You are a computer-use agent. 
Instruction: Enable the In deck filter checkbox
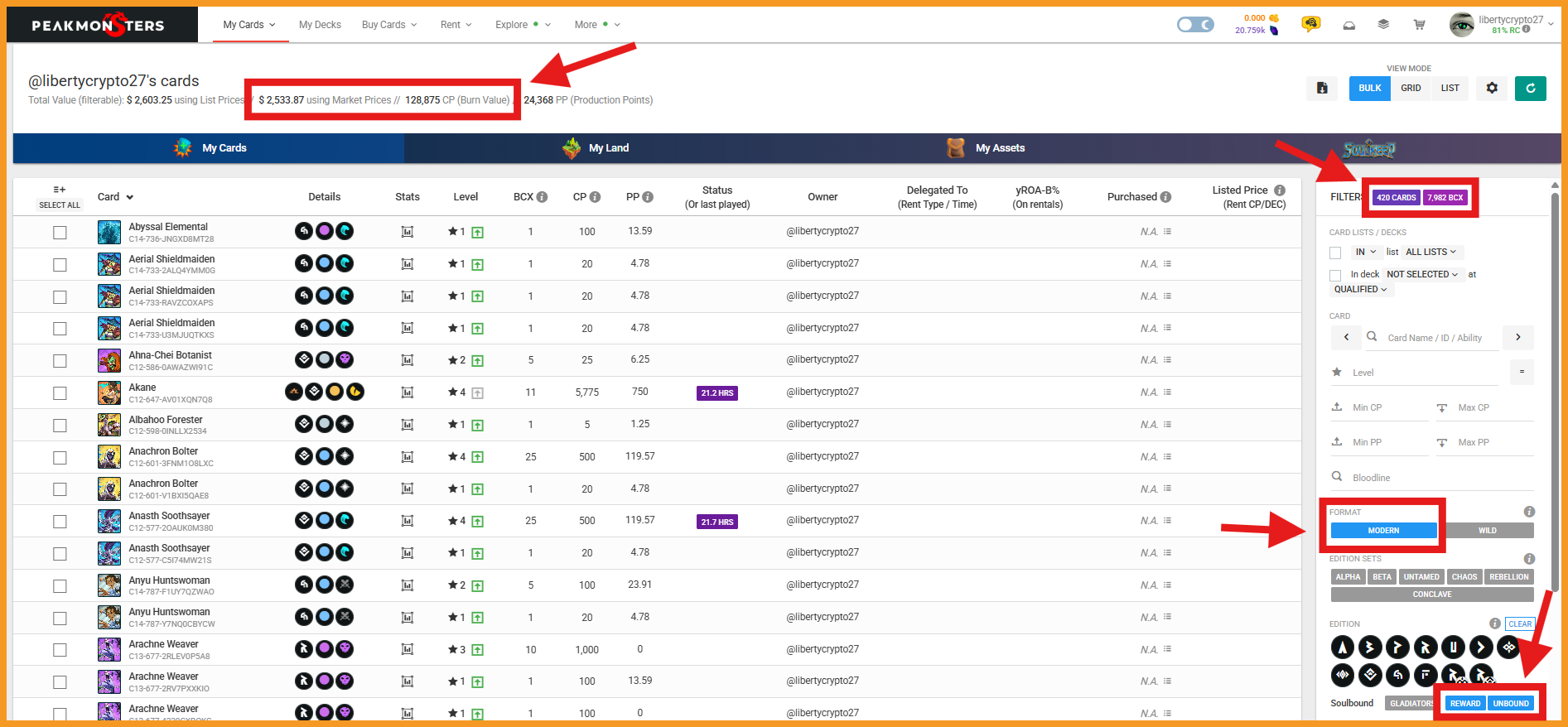(1335, 275)
